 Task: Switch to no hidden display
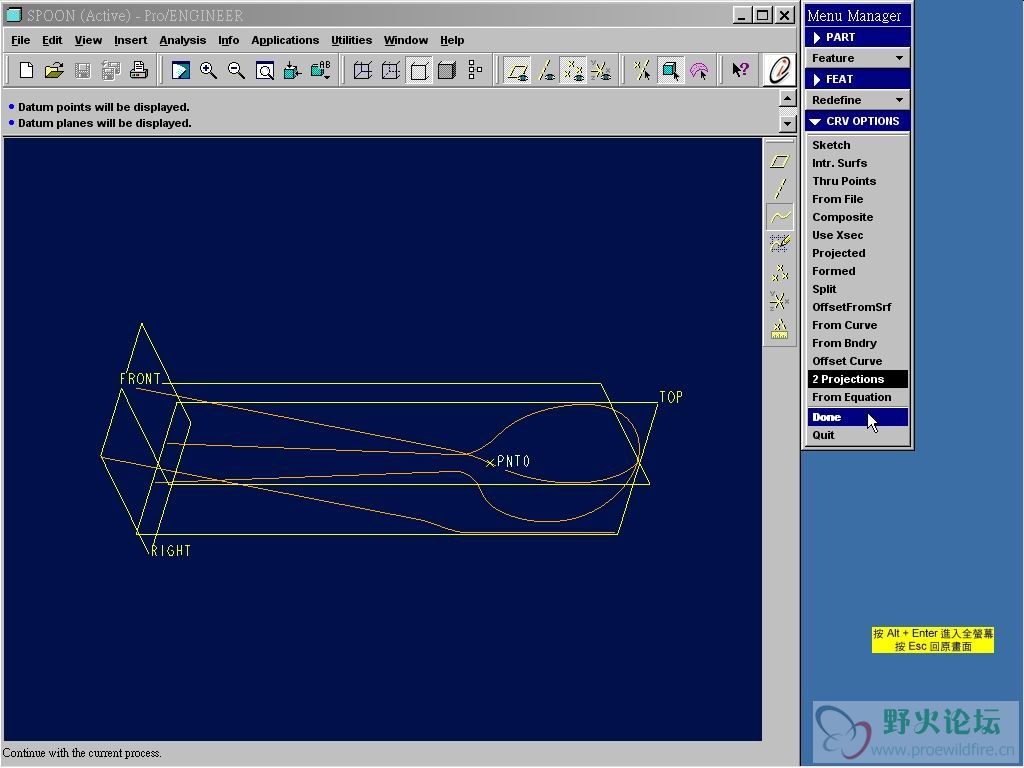[x=419, y=70]
